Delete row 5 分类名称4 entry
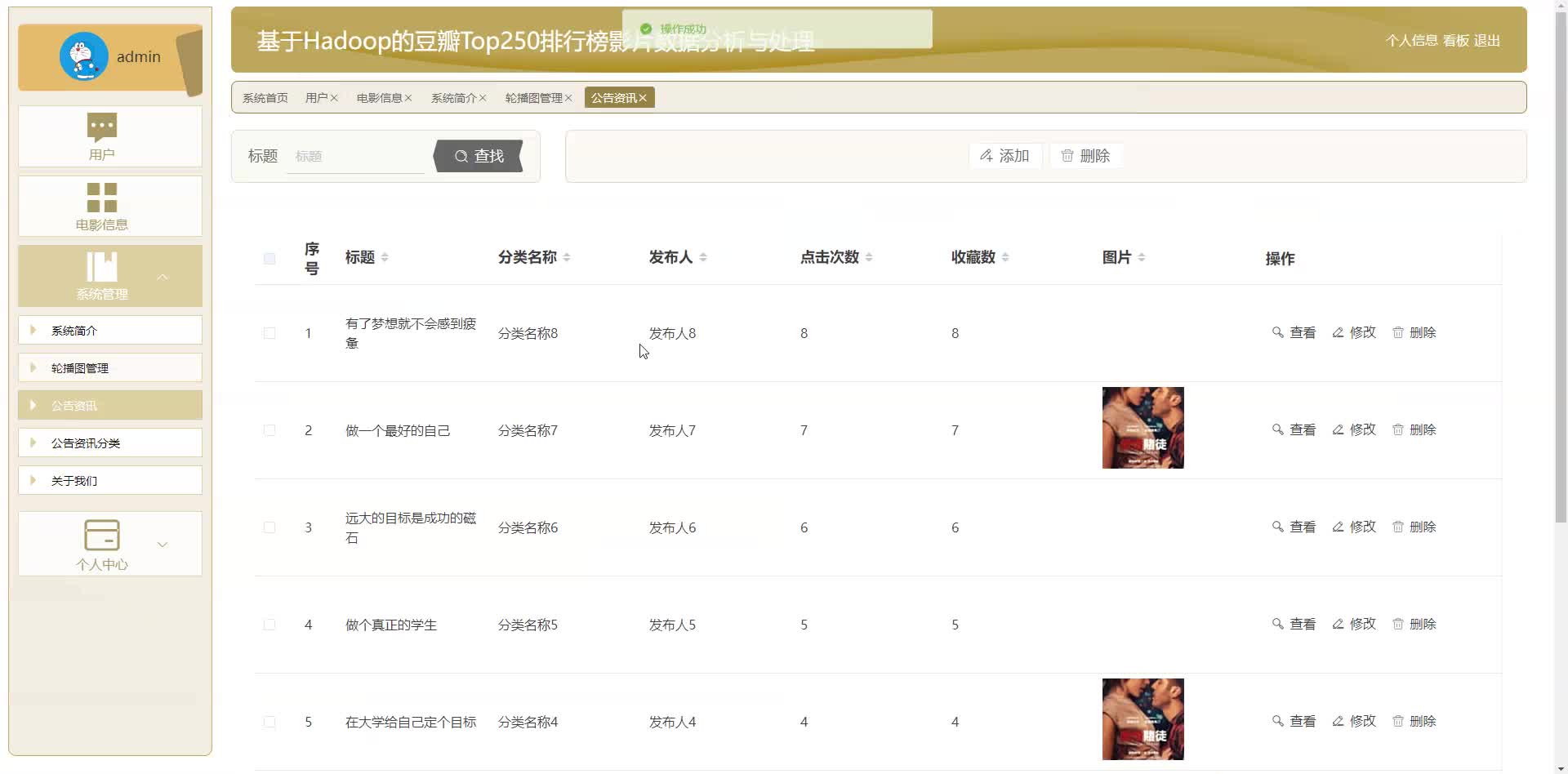 tap(1414, 721)
